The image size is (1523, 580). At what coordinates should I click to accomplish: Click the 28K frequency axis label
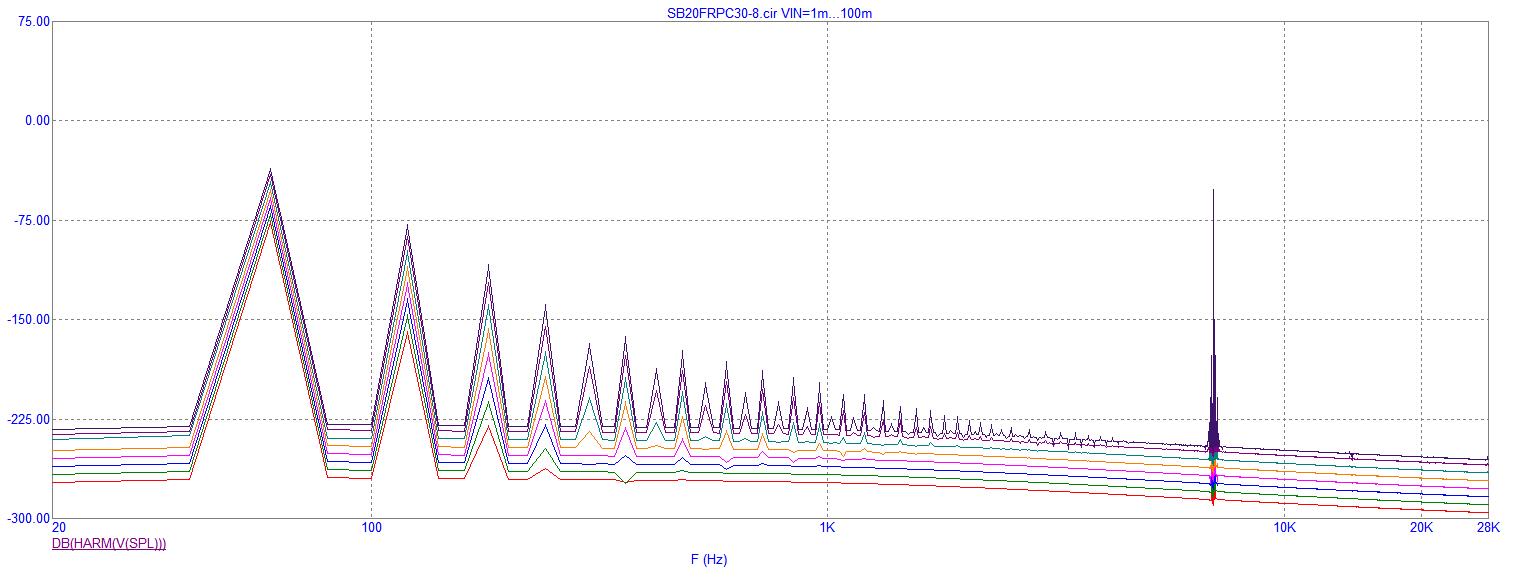click(1489, 528)
